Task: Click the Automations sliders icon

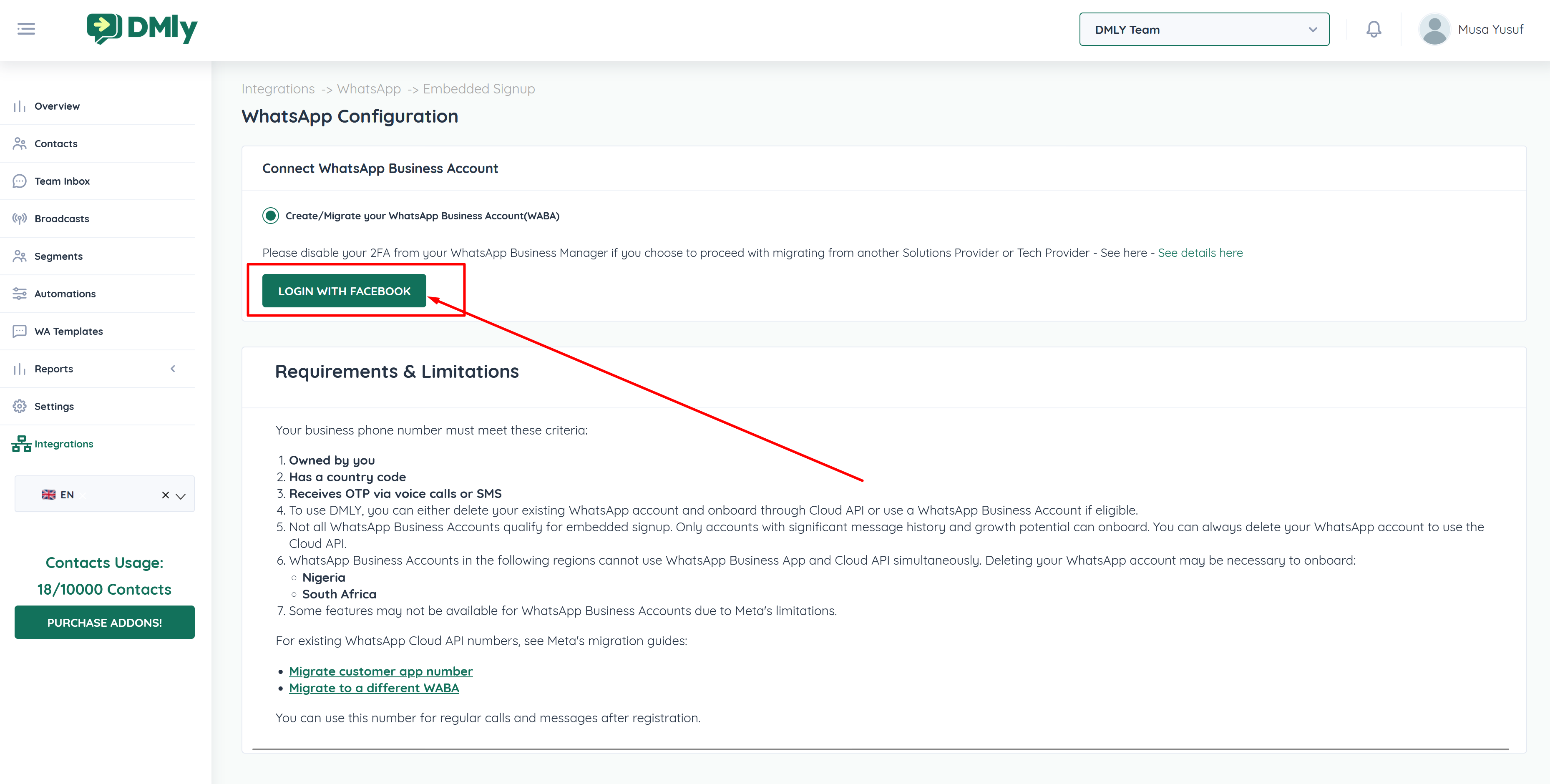Action: pos(19,294)
